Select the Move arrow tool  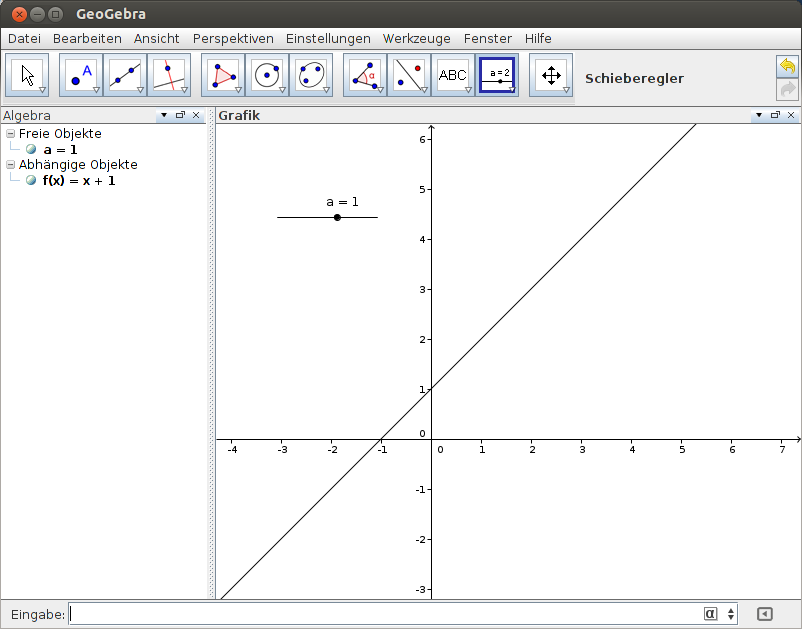[x=26, y=74]
